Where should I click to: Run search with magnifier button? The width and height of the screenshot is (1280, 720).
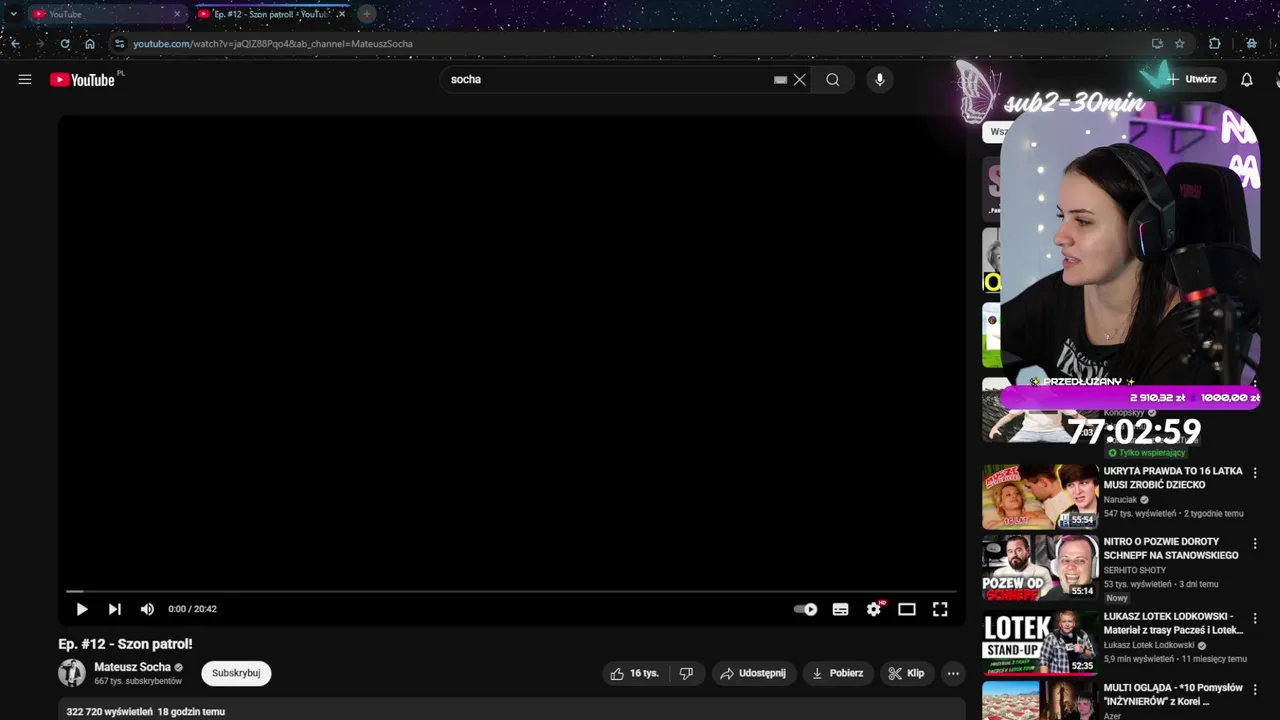pyautogui.click(x=833, y=80)
